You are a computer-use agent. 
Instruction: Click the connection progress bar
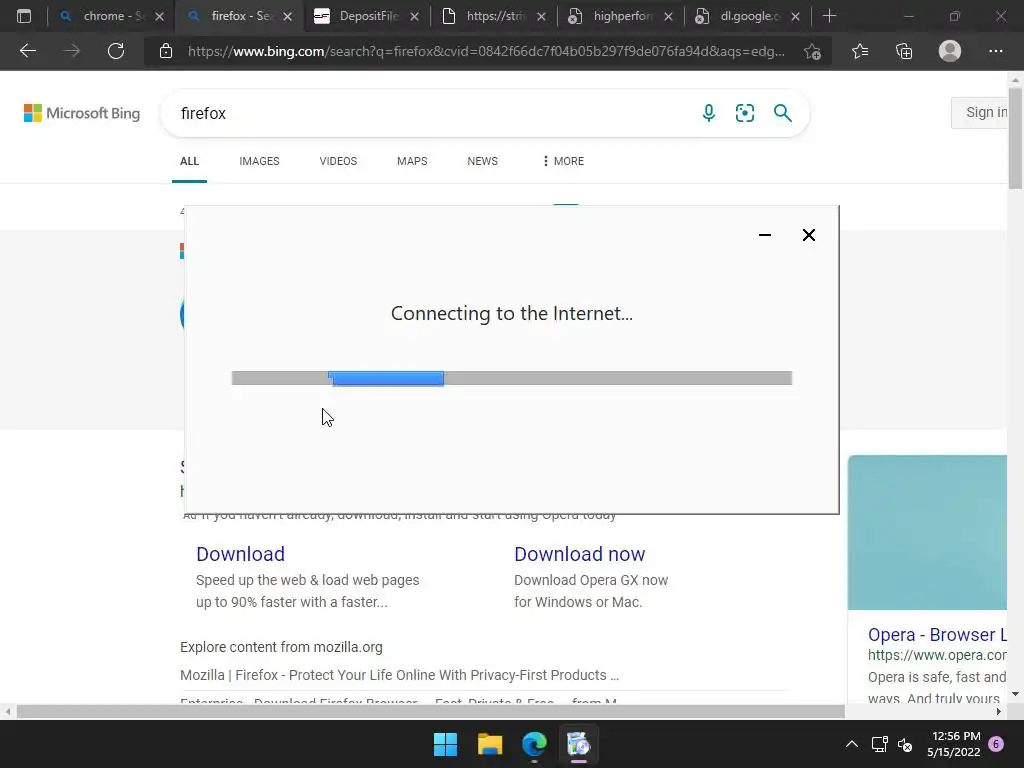pos(512,378)
